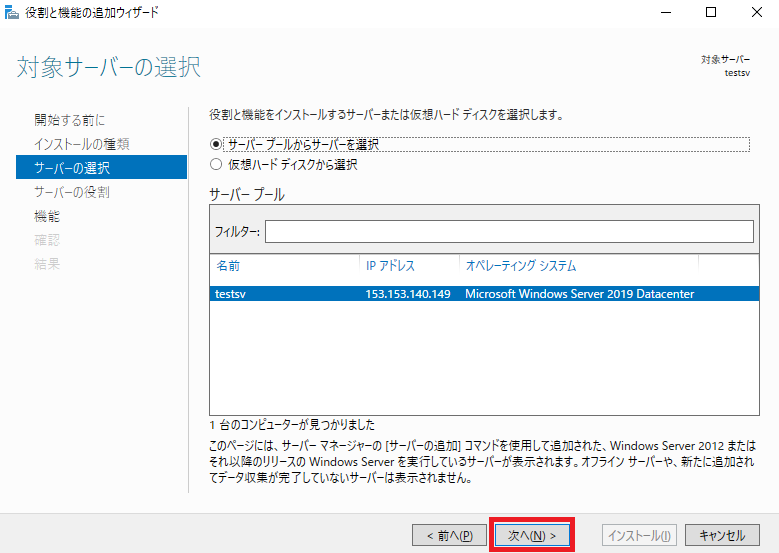Screen dimensions: 779x553
Task: Click キャンセル button
Action: point(722,535)
